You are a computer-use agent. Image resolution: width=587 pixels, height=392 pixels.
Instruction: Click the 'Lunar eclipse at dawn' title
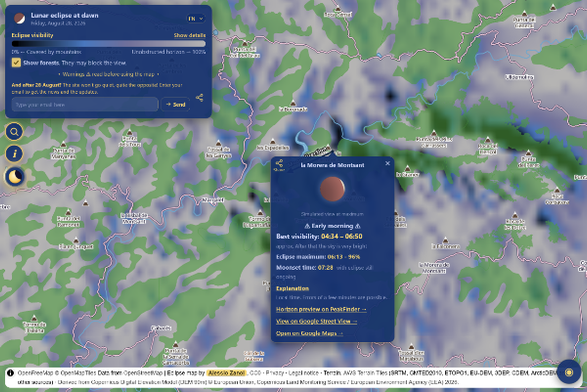64,15
